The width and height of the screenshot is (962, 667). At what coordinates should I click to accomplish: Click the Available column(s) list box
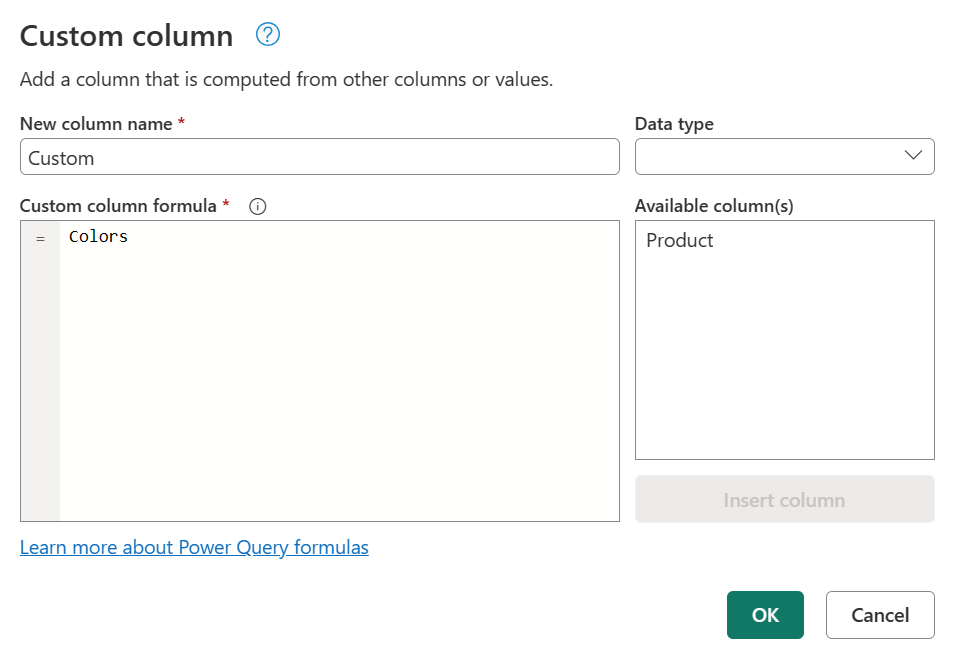[x=784, y=340]
